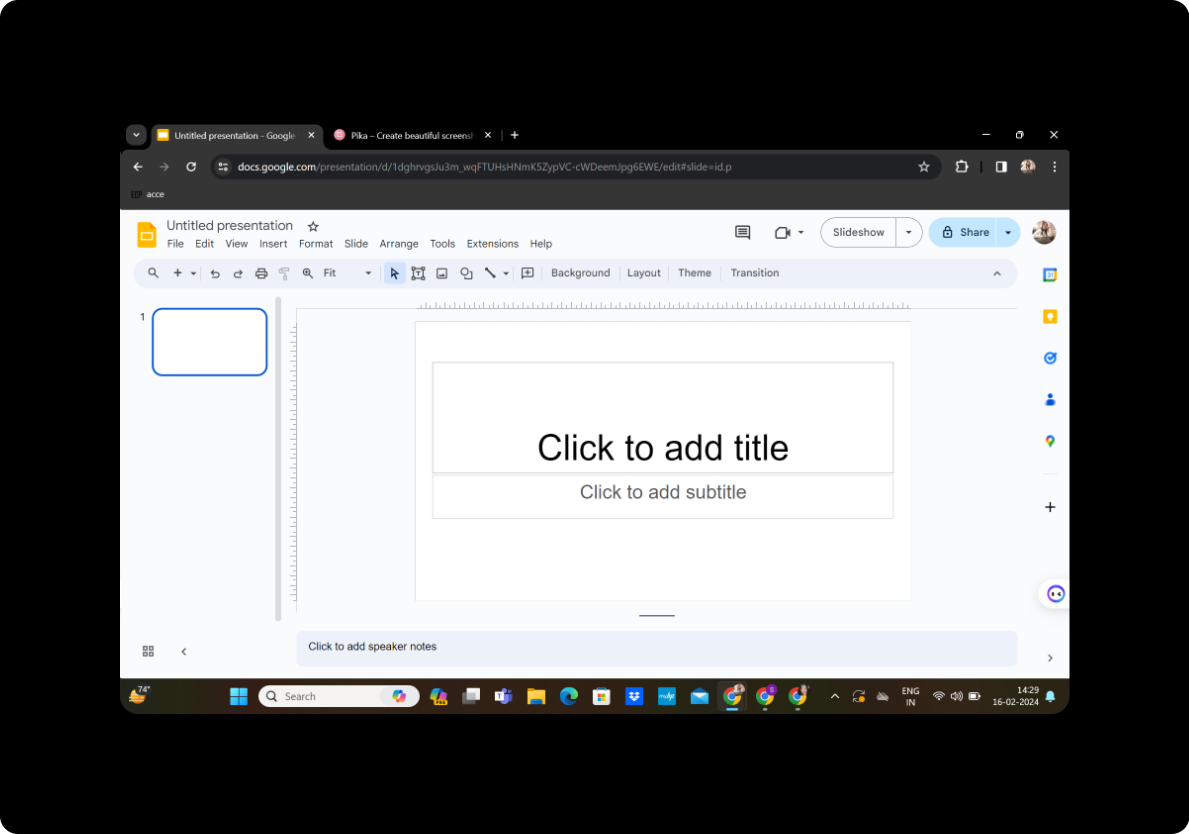1189x834 pixels.
Task: Open the Format menu
Action: pyautogui.click(x=315, y=243)
